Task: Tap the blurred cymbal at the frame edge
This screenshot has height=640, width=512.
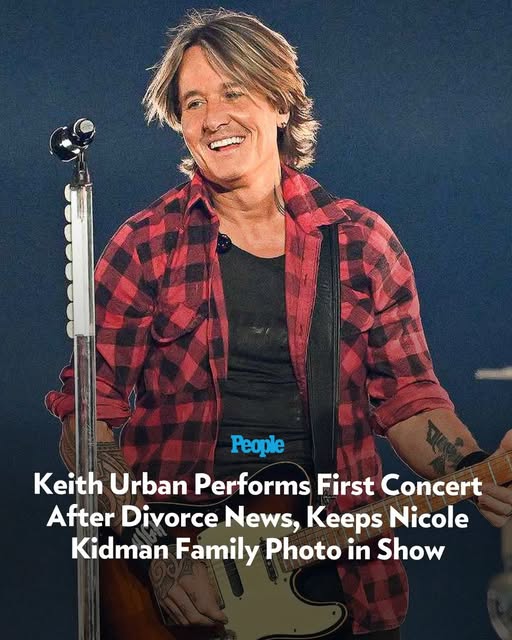Action: click(493, 373)
